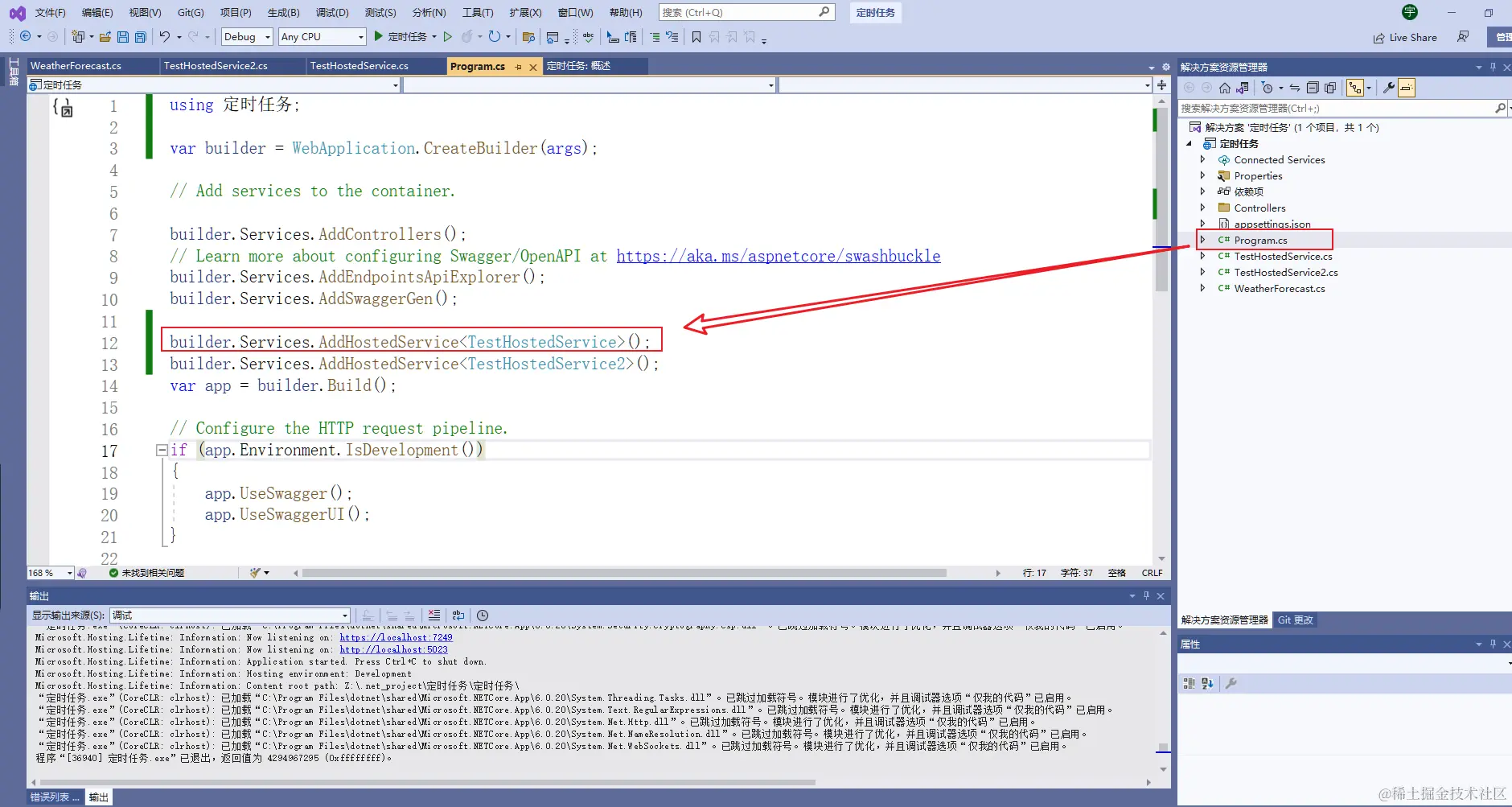Click the Live Share button

[x=1404, y=37]
